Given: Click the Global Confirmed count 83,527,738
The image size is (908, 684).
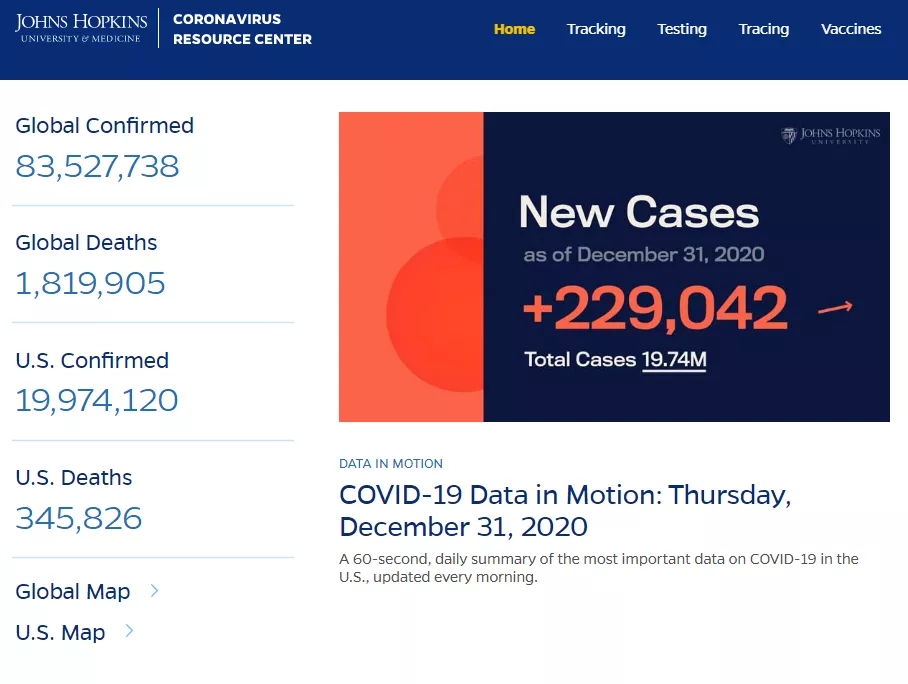Looking at the screenshot, I should coord(97,166).
